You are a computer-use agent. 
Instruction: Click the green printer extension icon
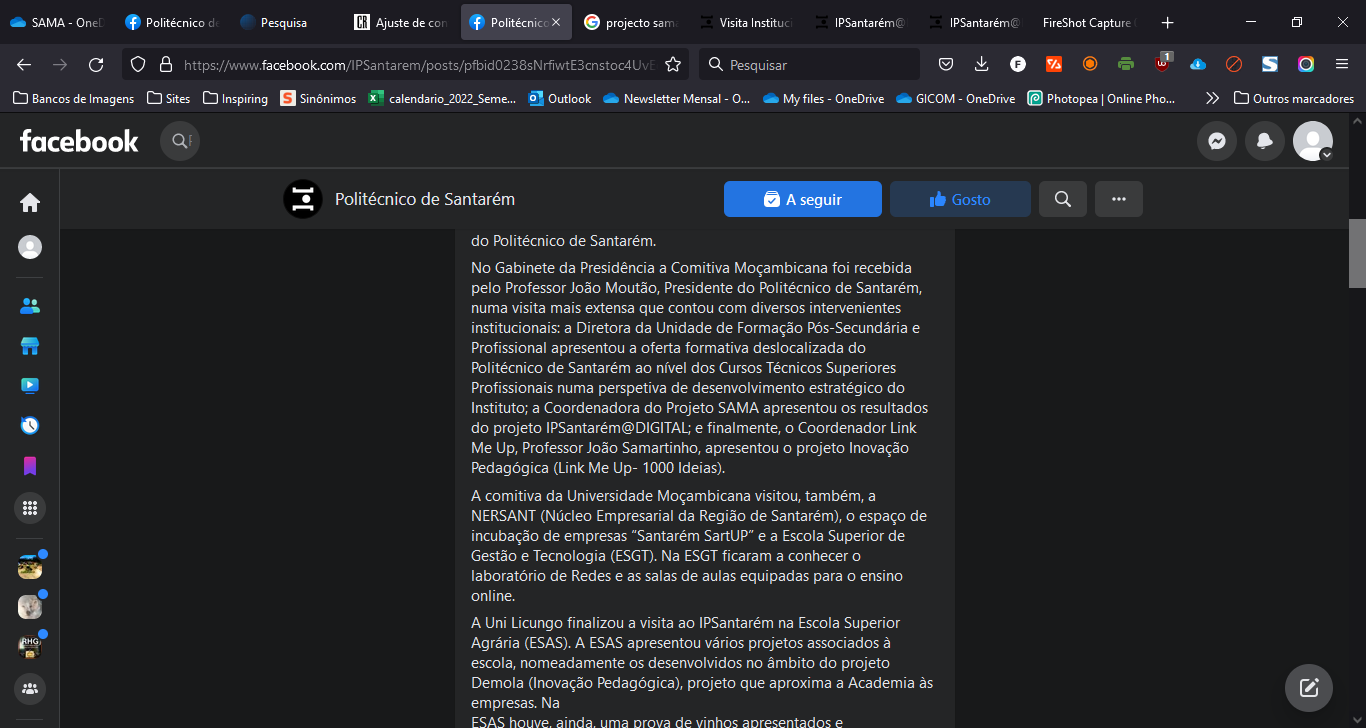coord(1126,64)
